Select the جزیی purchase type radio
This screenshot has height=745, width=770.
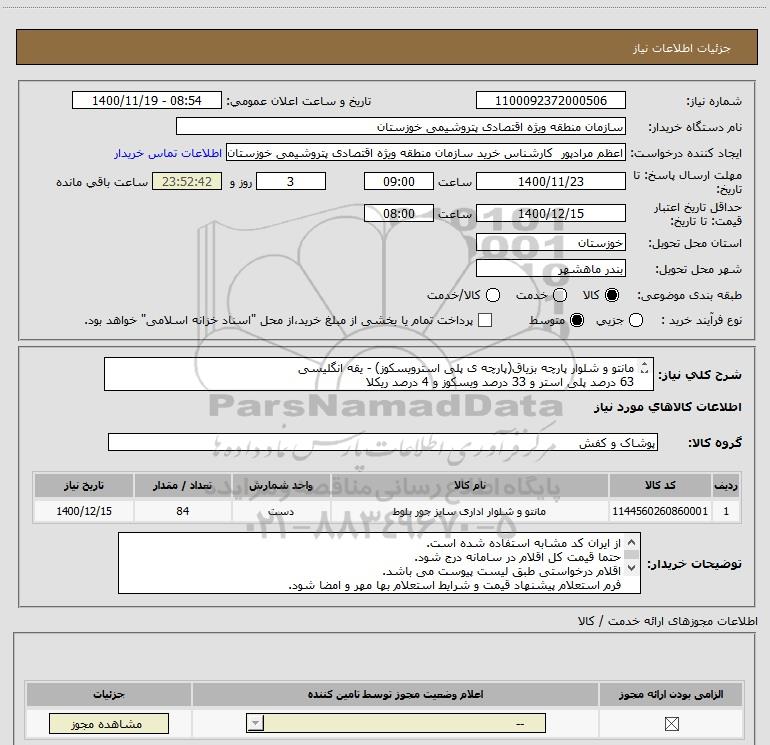pyautogui.click(x=636, y=320)
